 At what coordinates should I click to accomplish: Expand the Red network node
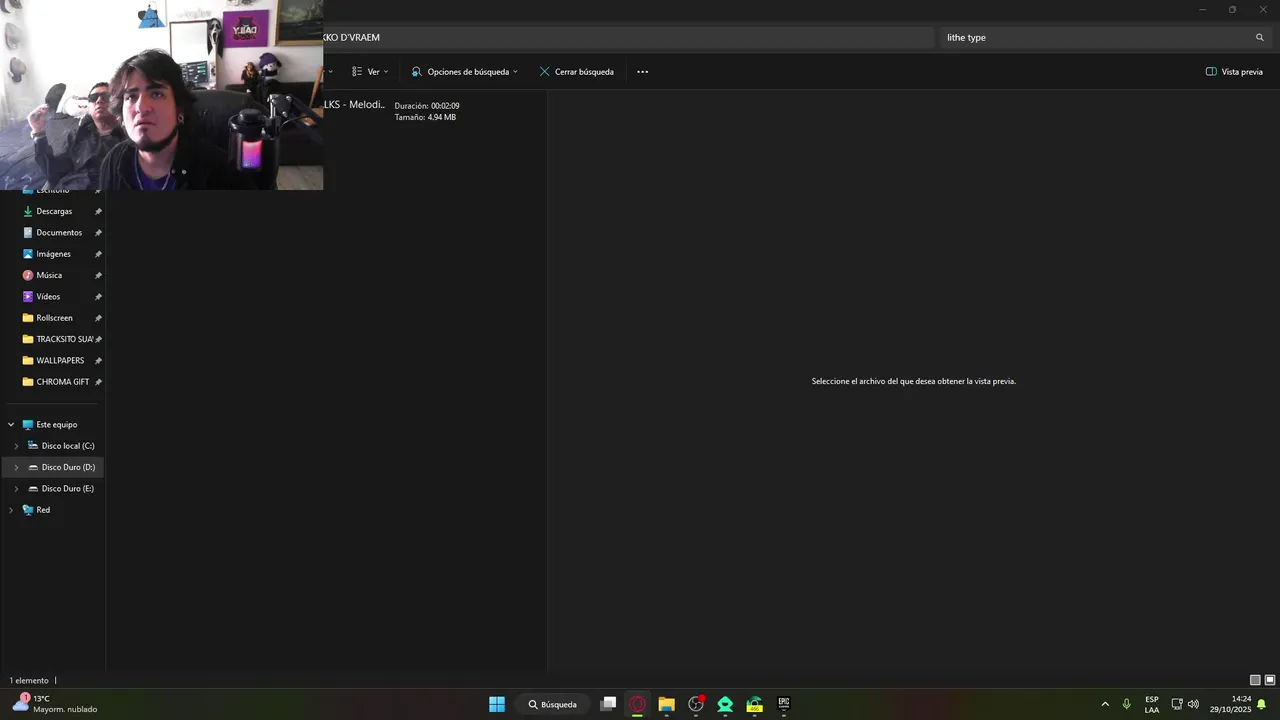[x=11, y=510]
